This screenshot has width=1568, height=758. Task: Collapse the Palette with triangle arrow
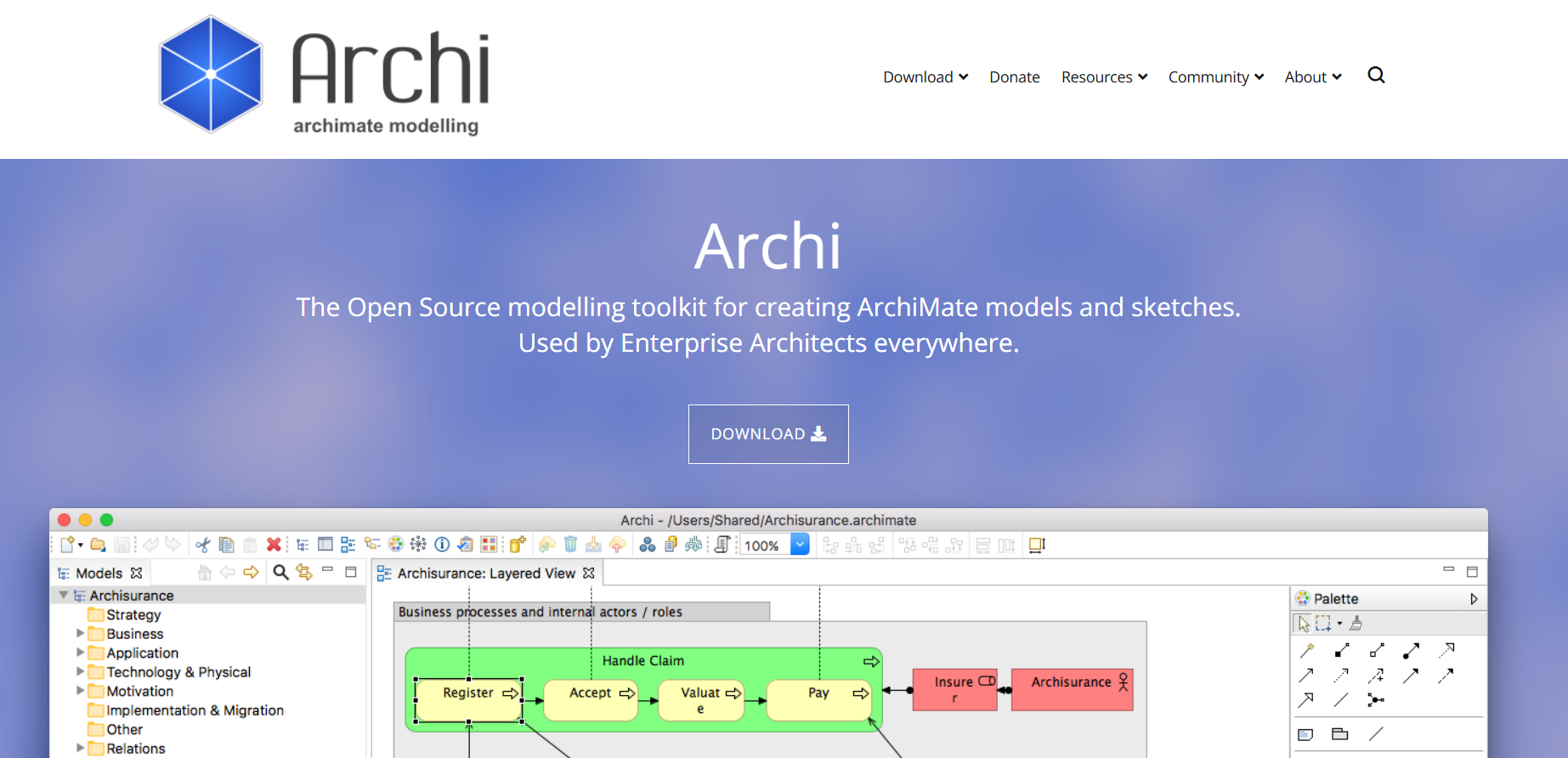click(x=1474, y=599)
